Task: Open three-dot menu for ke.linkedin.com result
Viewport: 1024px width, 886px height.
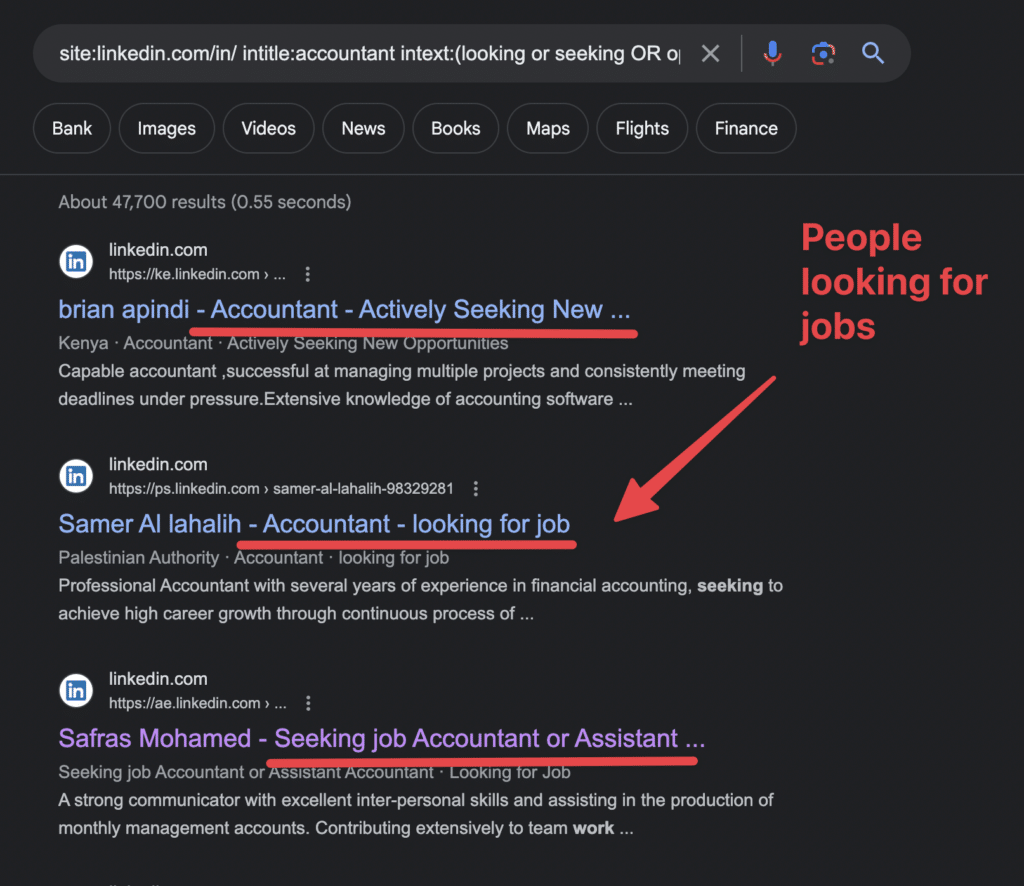Action: pos(308,274)
